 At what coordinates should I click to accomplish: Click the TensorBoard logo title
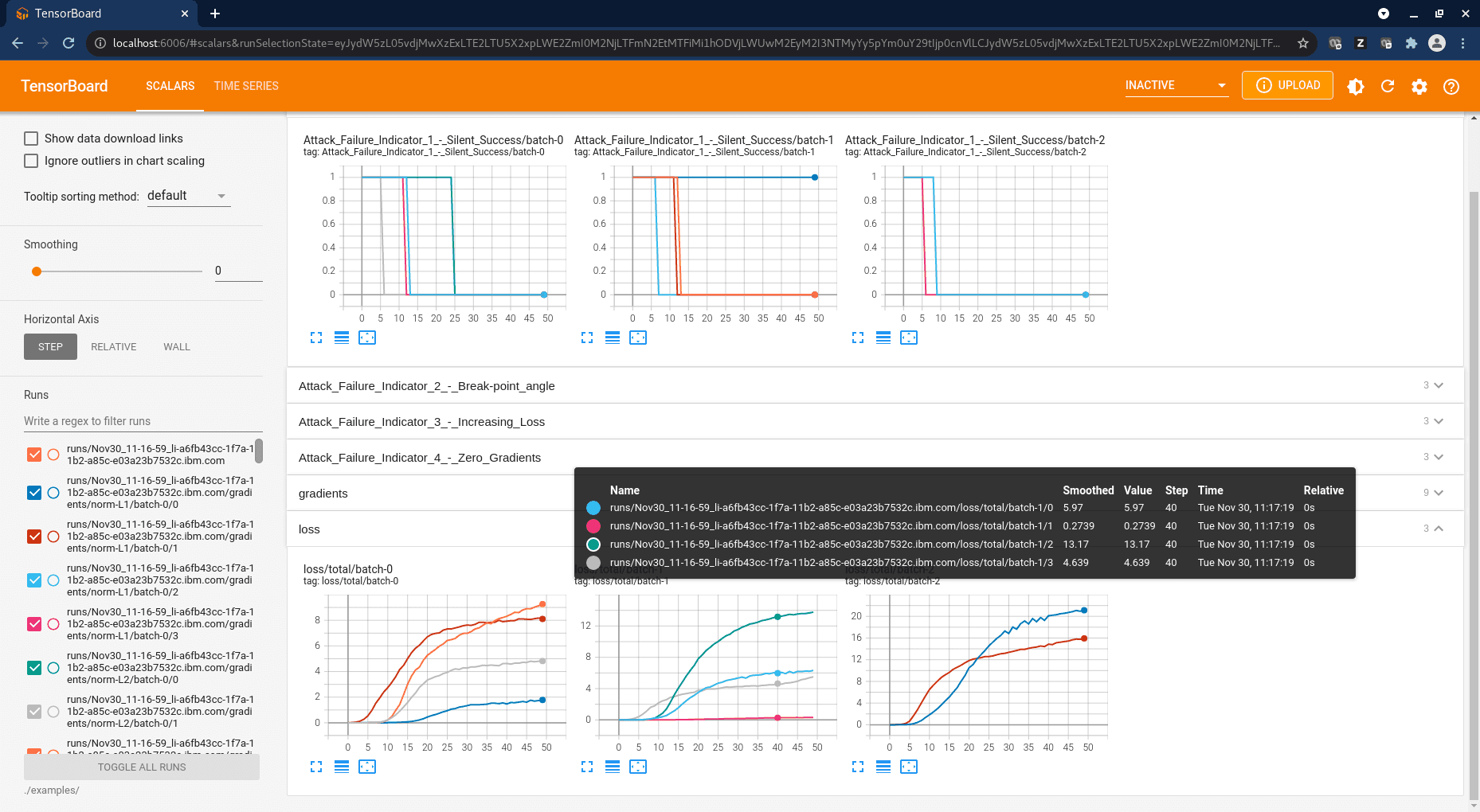(x=65, y=86)
